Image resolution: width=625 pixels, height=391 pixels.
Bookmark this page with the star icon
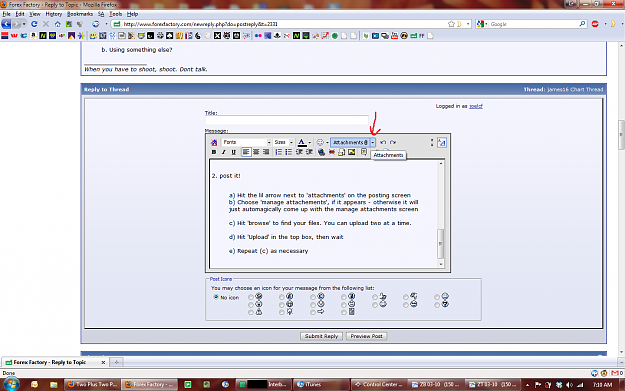pos(451,24)
